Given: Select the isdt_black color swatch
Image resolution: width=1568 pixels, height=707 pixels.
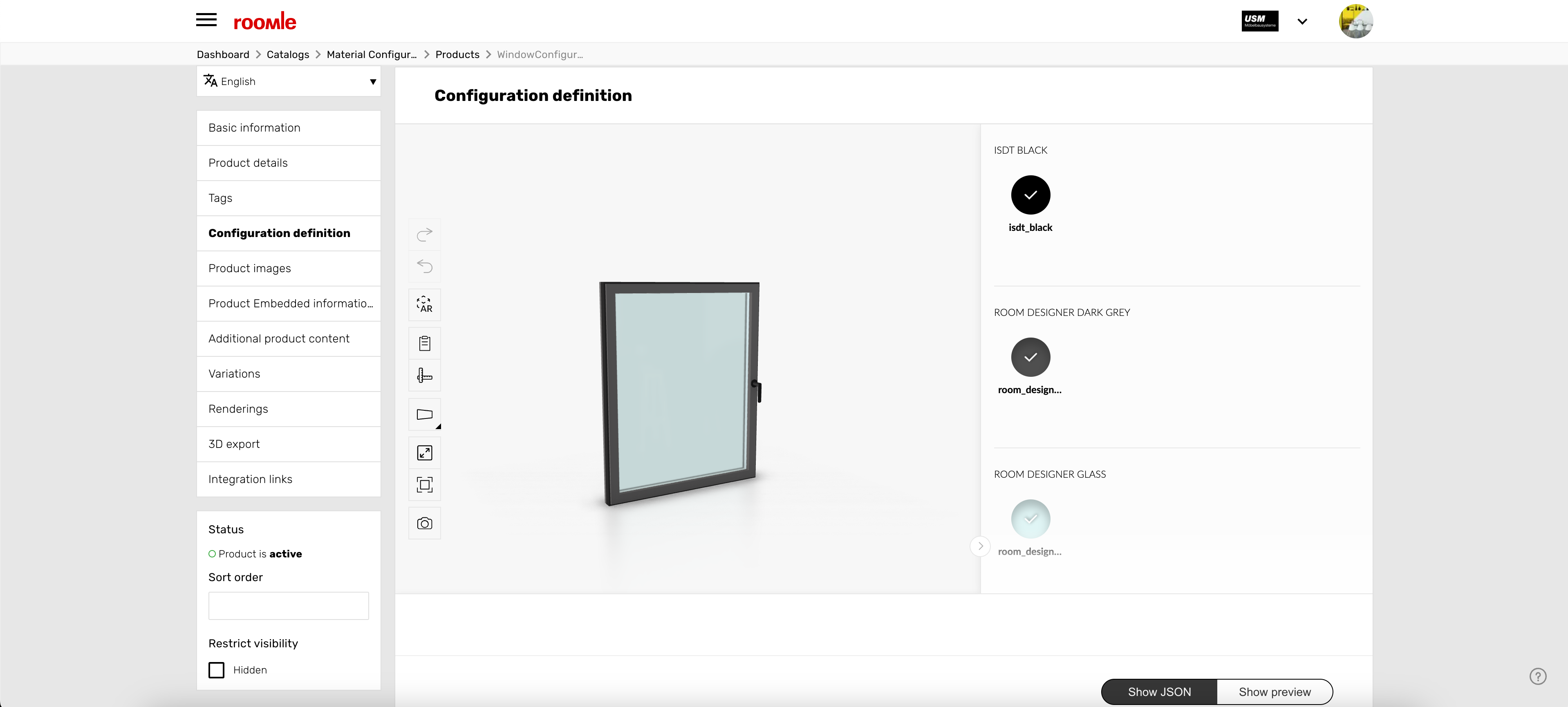Looking at the screenshot, I should (1030, 195).
